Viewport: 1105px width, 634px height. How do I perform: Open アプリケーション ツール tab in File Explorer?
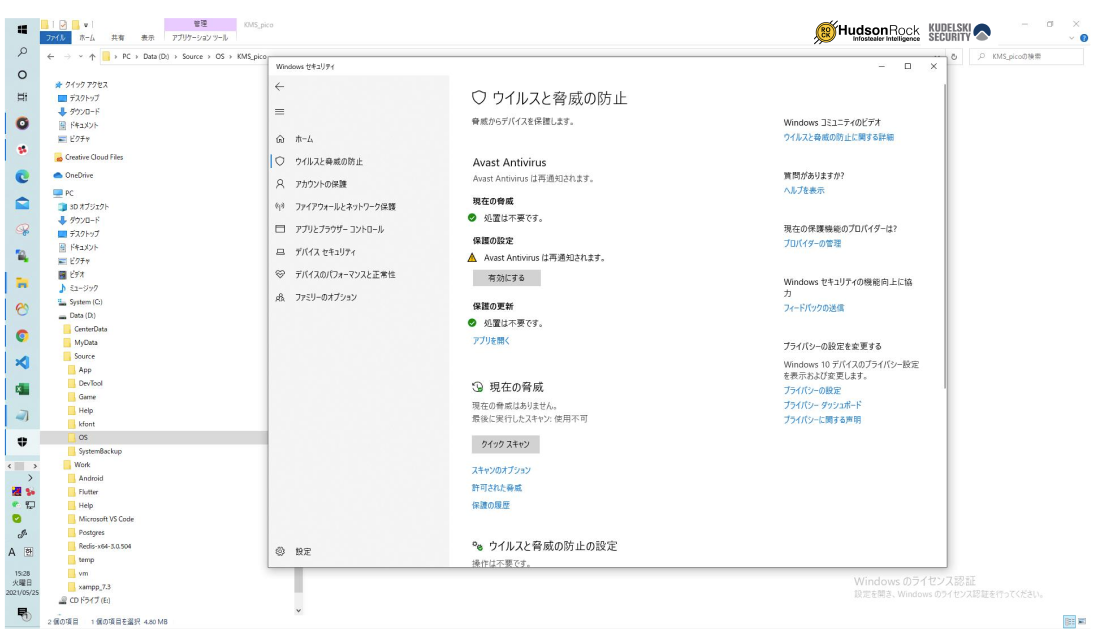[x=200, y=37]
